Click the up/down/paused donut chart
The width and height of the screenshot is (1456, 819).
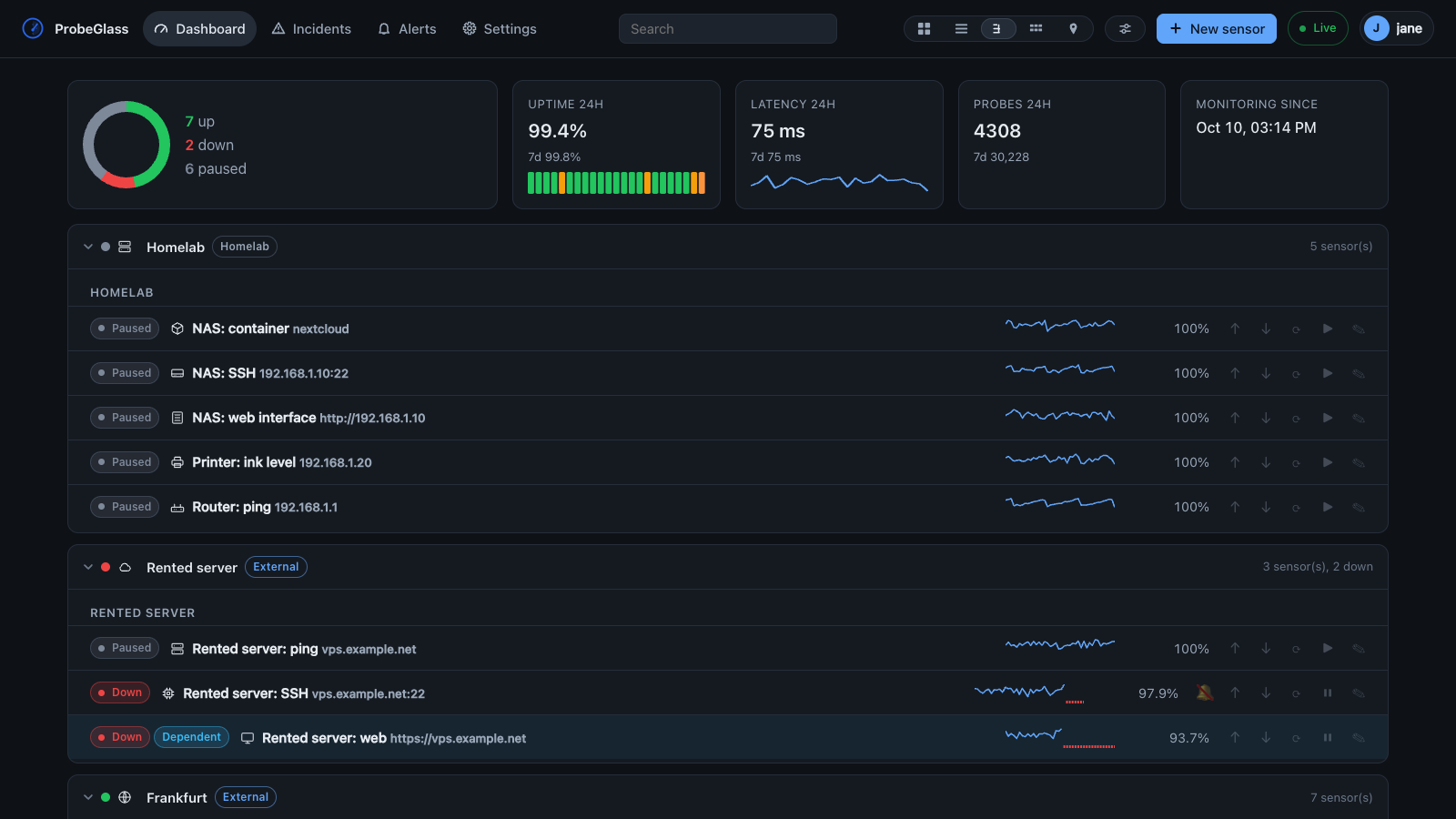click(x=126, y=145)
